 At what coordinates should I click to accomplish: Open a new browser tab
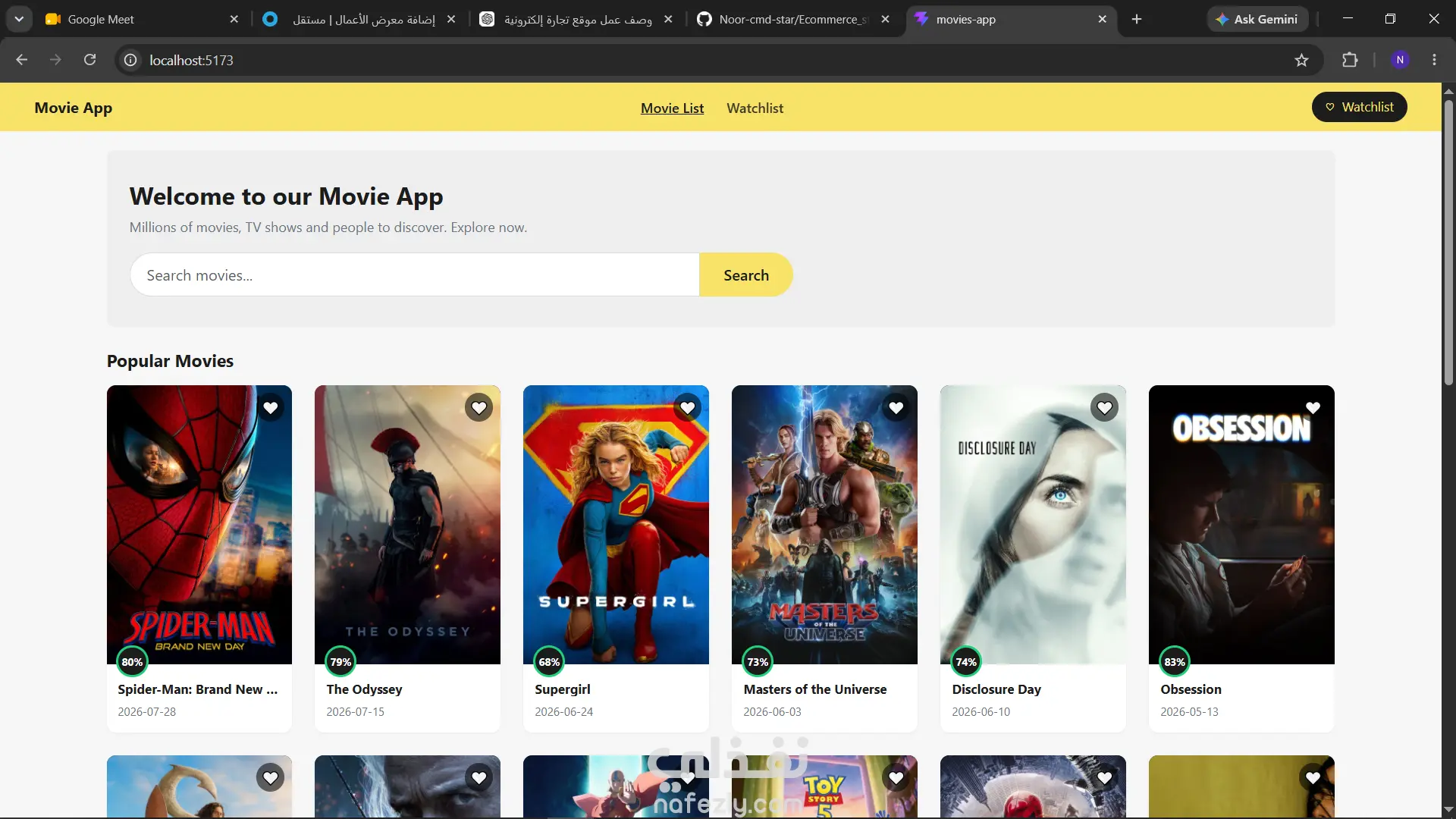pyautogui.click(x=1137, y=20)
